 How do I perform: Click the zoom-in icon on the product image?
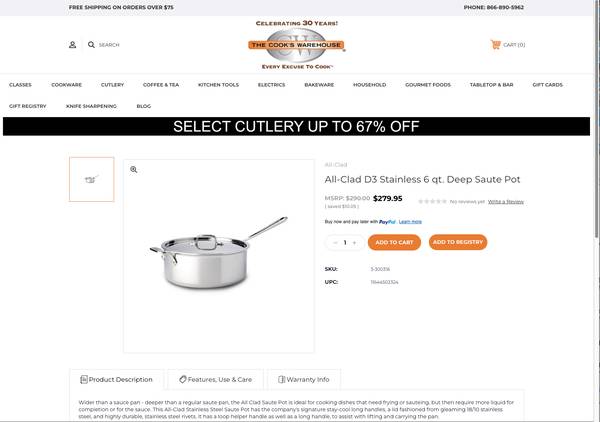tap(134, 169)
